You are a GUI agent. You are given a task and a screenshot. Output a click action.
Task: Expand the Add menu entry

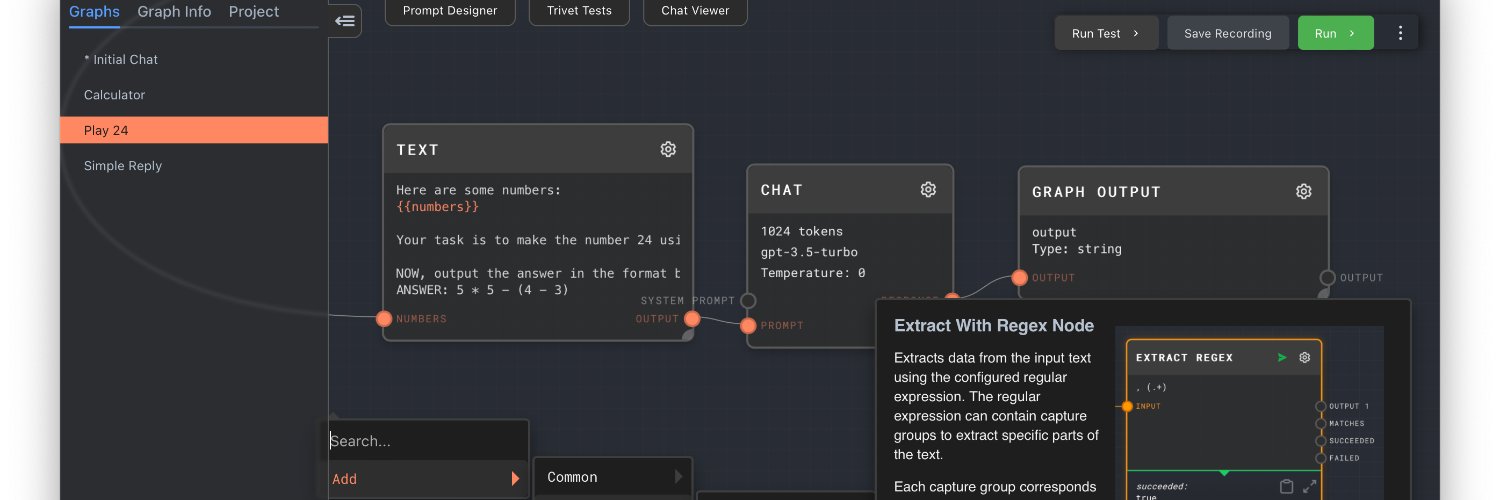click(x=428, y=479)
